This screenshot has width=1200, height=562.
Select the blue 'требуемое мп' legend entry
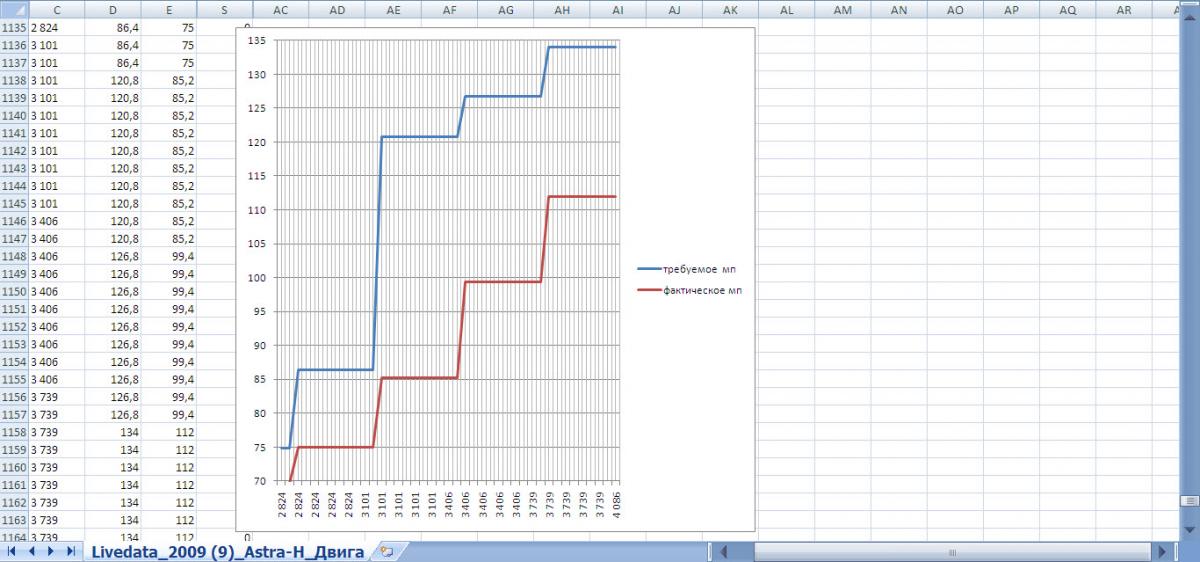click(690, 270)
